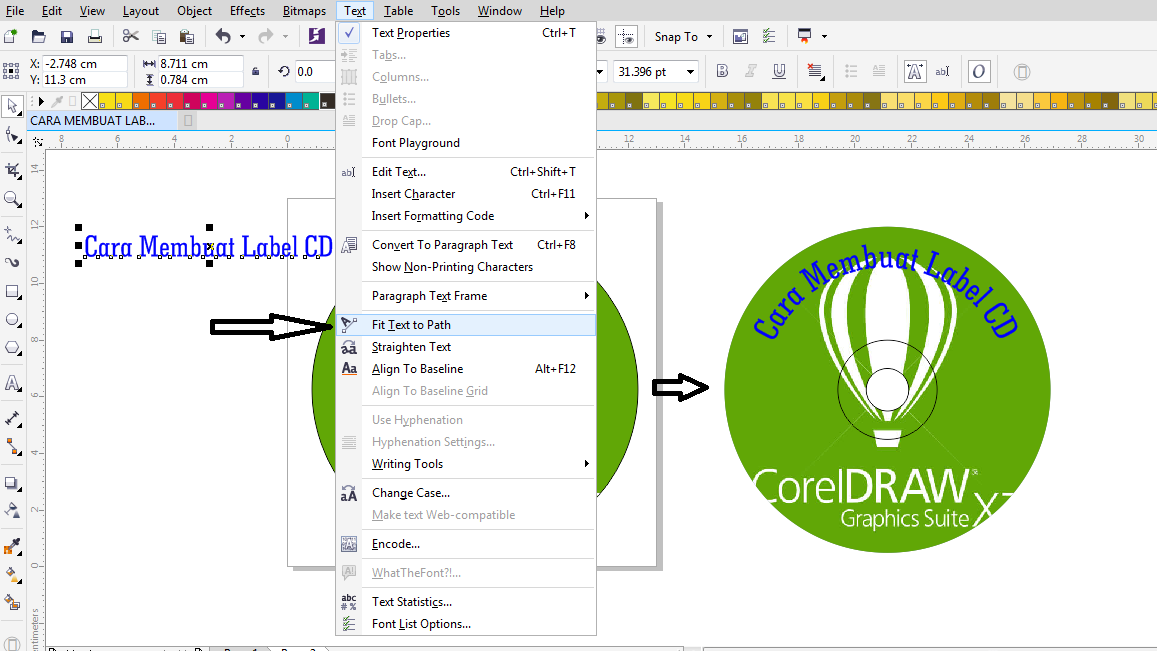Open Text Properties docker icon on property bar
Viewport: 1157px width, 651px height.
pos(915,72)
